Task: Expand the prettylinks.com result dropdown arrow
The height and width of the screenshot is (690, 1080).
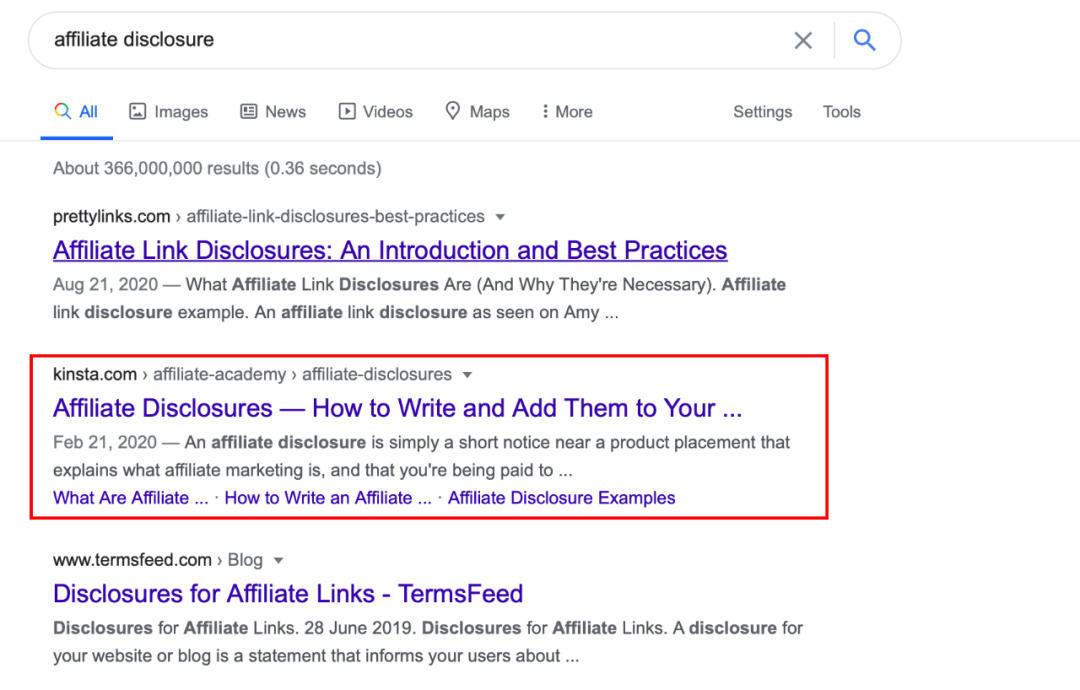Action: 501,217
